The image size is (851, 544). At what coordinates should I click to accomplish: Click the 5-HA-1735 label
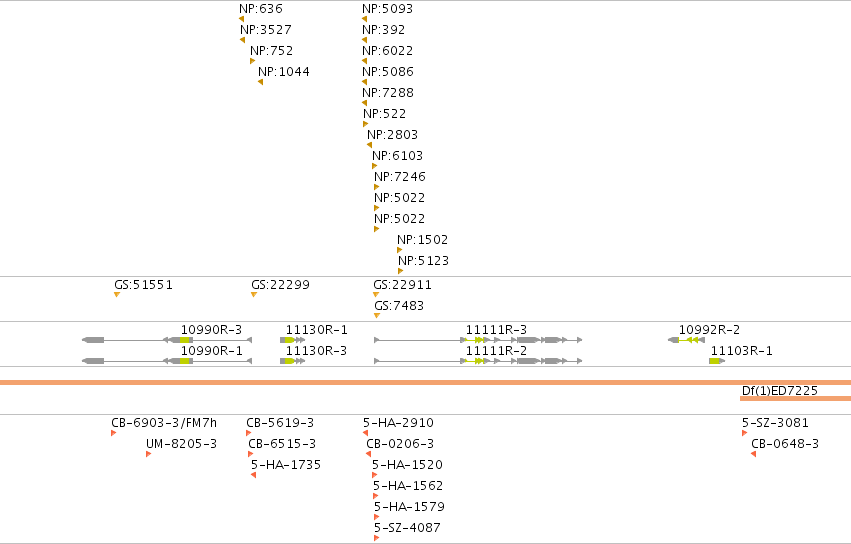[x=286, y=465]
